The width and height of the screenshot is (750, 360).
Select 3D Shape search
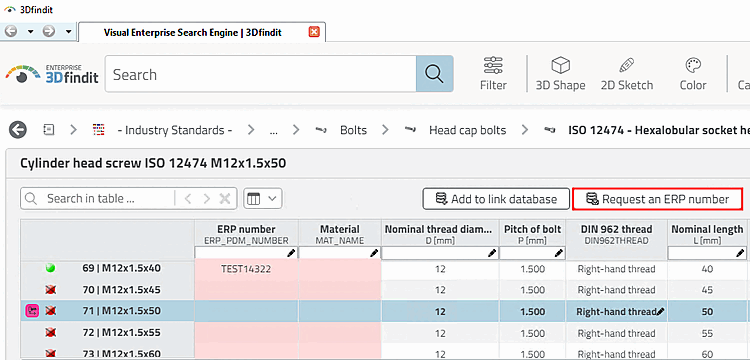pos(560,74)
